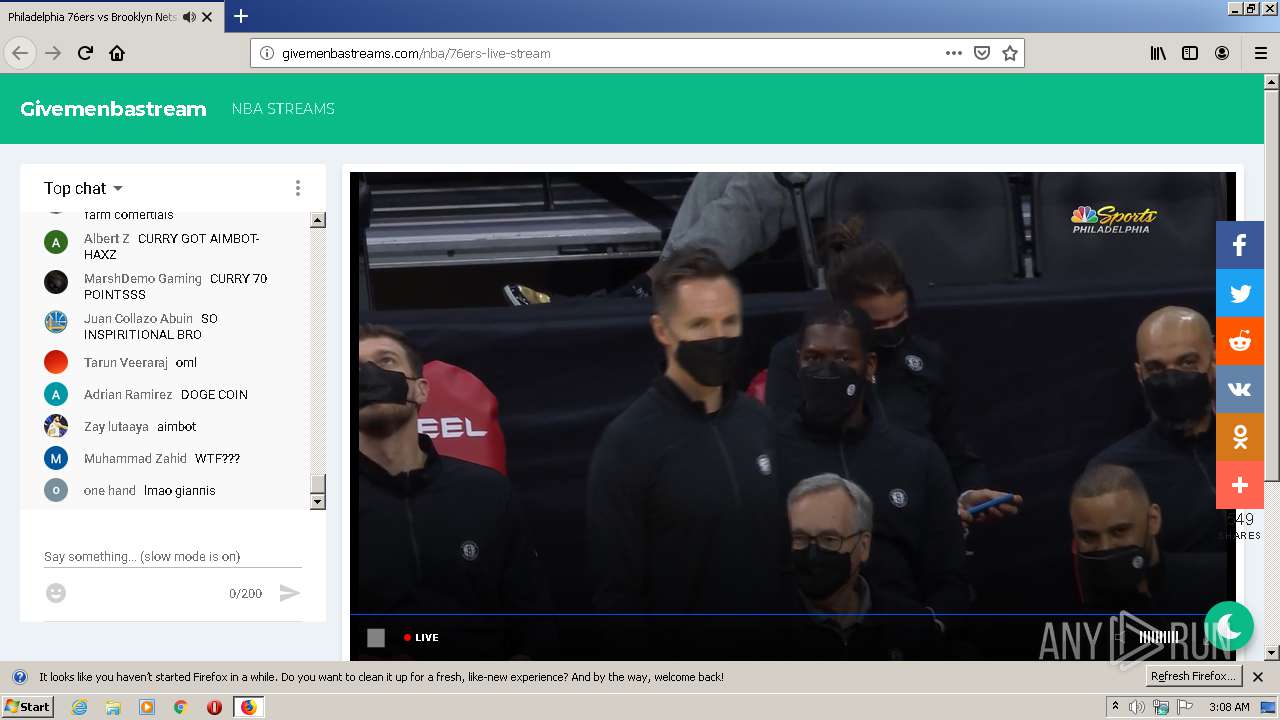
Task: Click the Refresh Firefox button
Action: click(1193, 676)
